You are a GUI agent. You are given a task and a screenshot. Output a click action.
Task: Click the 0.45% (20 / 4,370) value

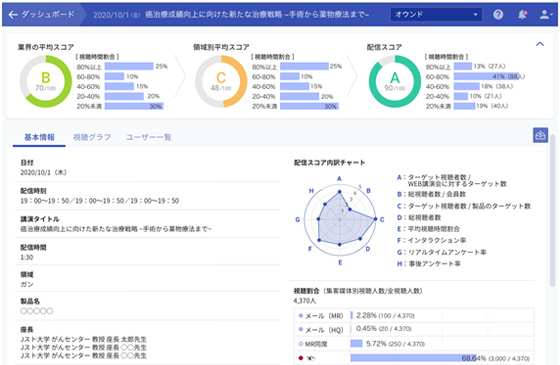pyautogui.click(x=384, y=329)
